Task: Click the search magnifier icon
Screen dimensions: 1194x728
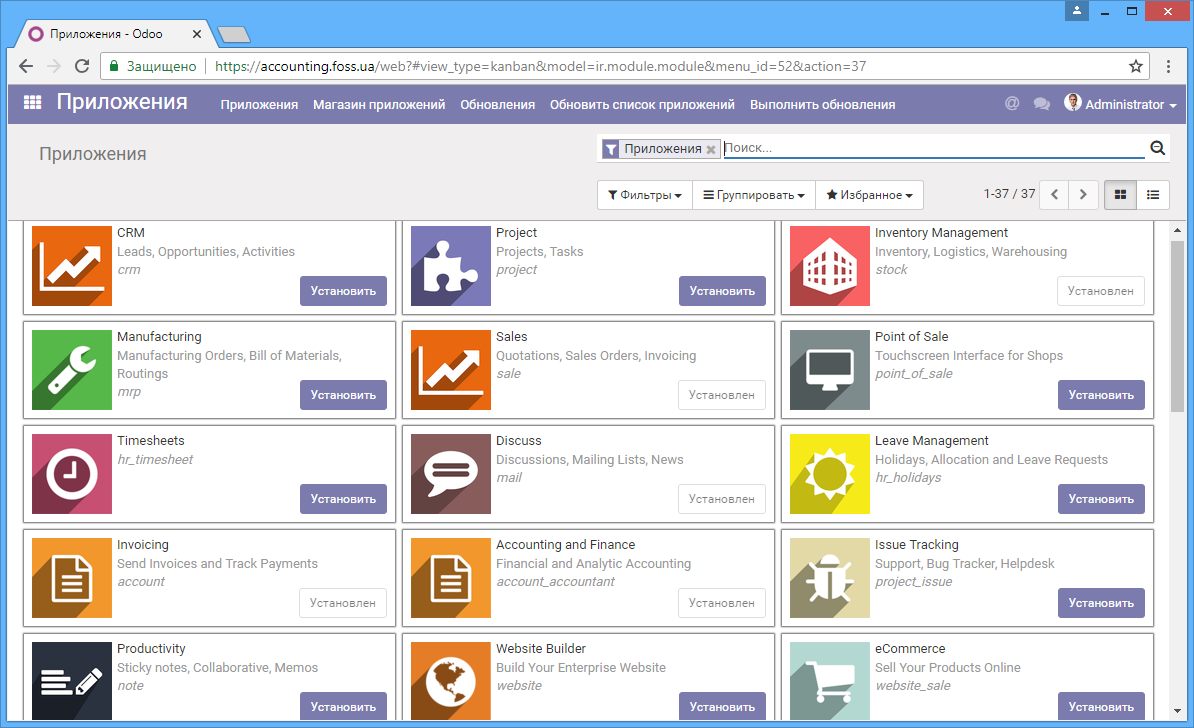Action: pyautogui.click(x=1157, y=148)
